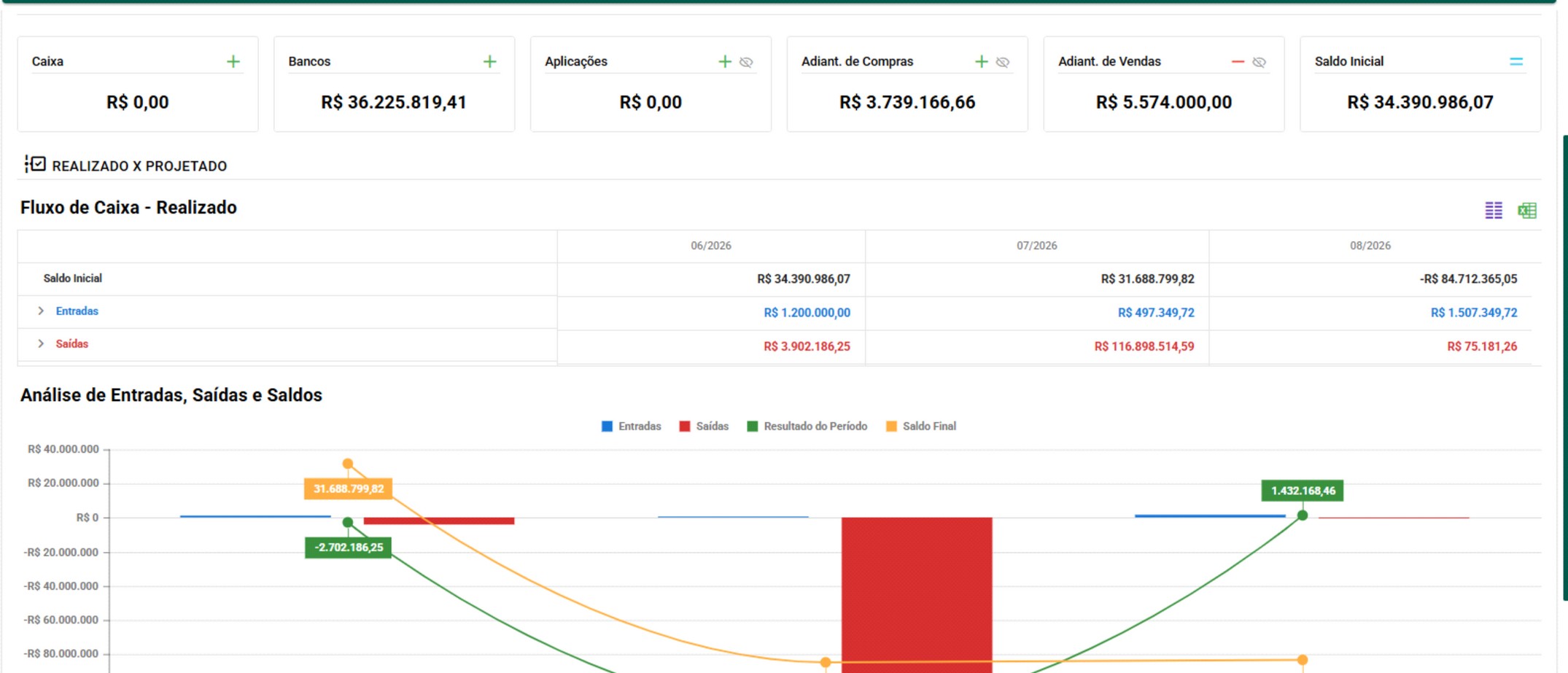Click the Realizado x Projetado checklist icon

click(x=35, y=164)
